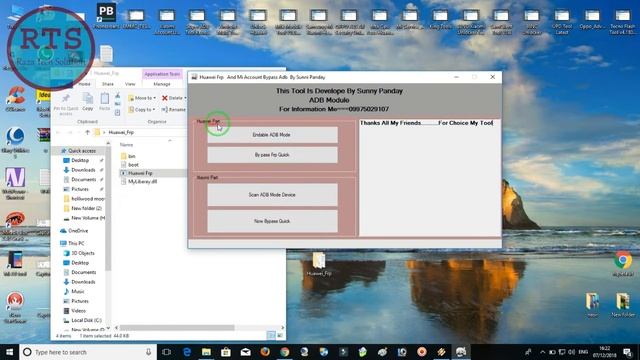The image size is (640, 360).
Task: Show hidden system tray icons
Action: tap(542, 352)
